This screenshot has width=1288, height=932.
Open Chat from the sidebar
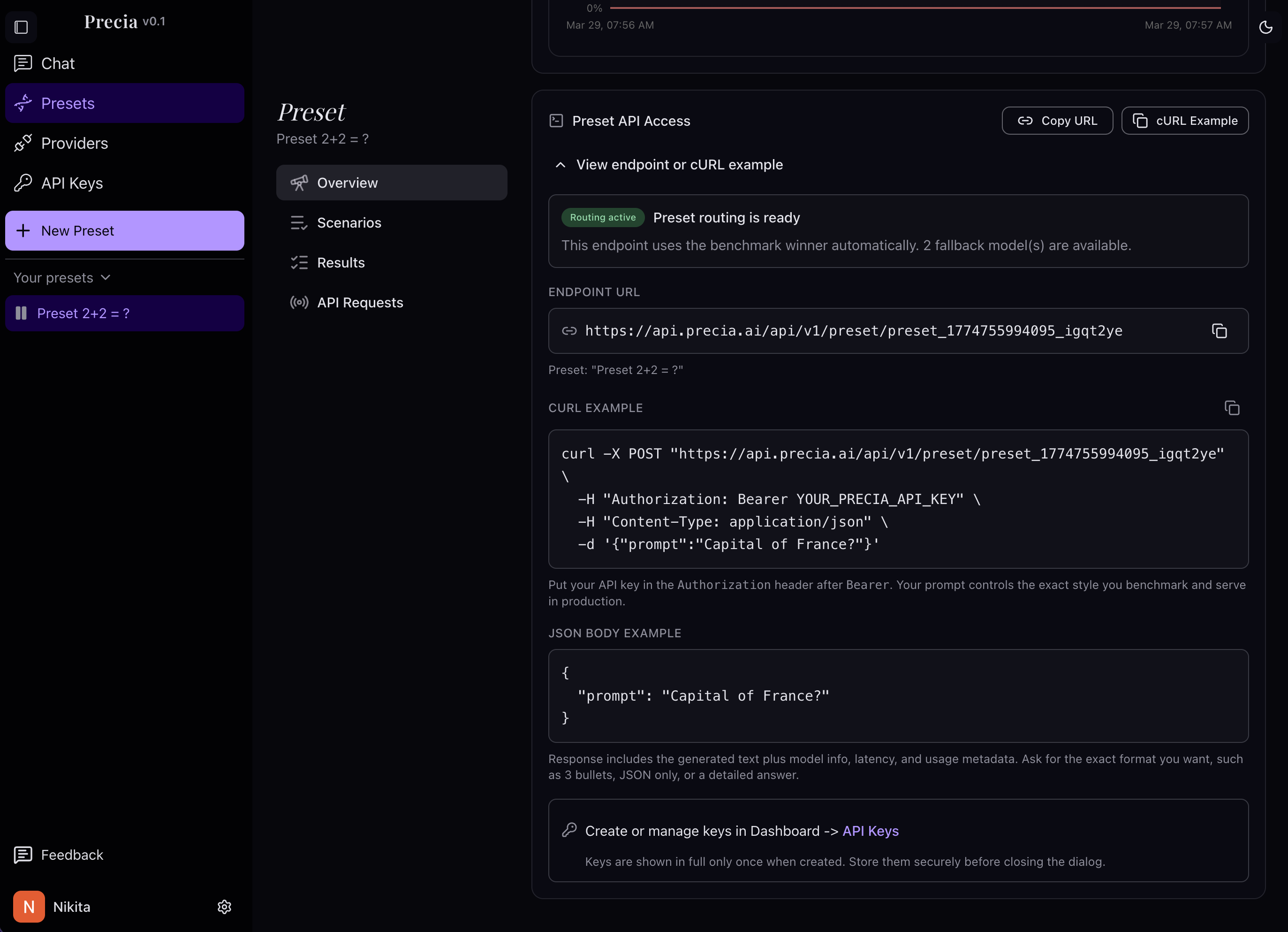[x=57, y=63]
